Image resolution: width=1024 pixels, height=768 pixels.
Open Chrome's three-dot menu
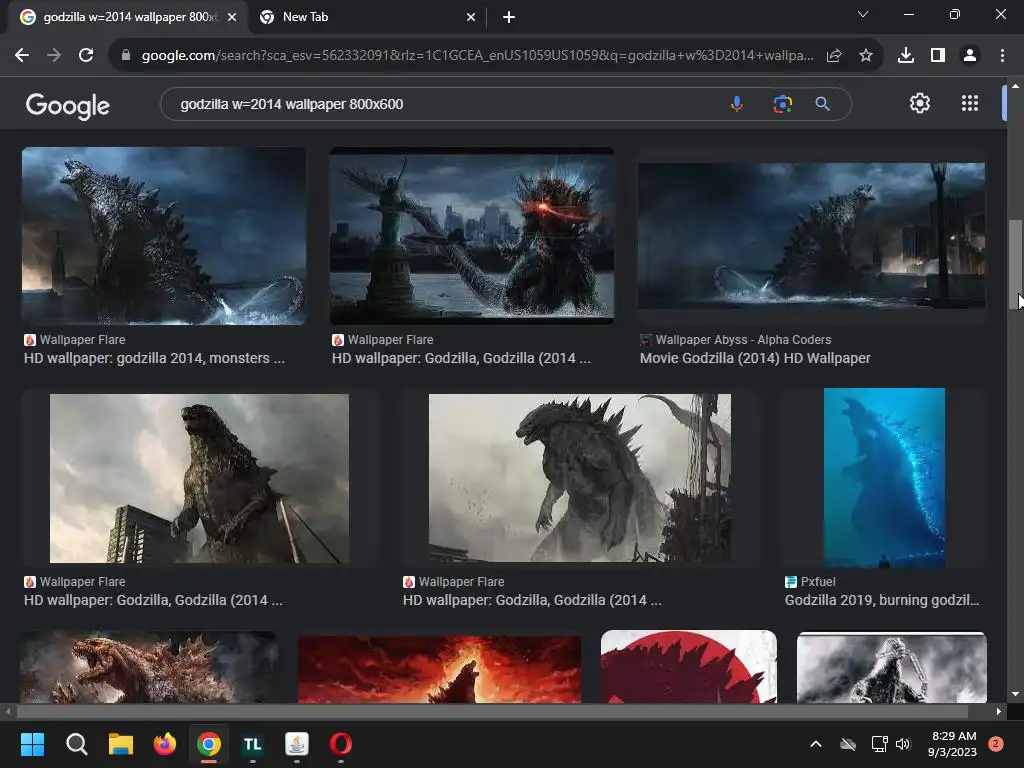click(x=1002, y=56)
